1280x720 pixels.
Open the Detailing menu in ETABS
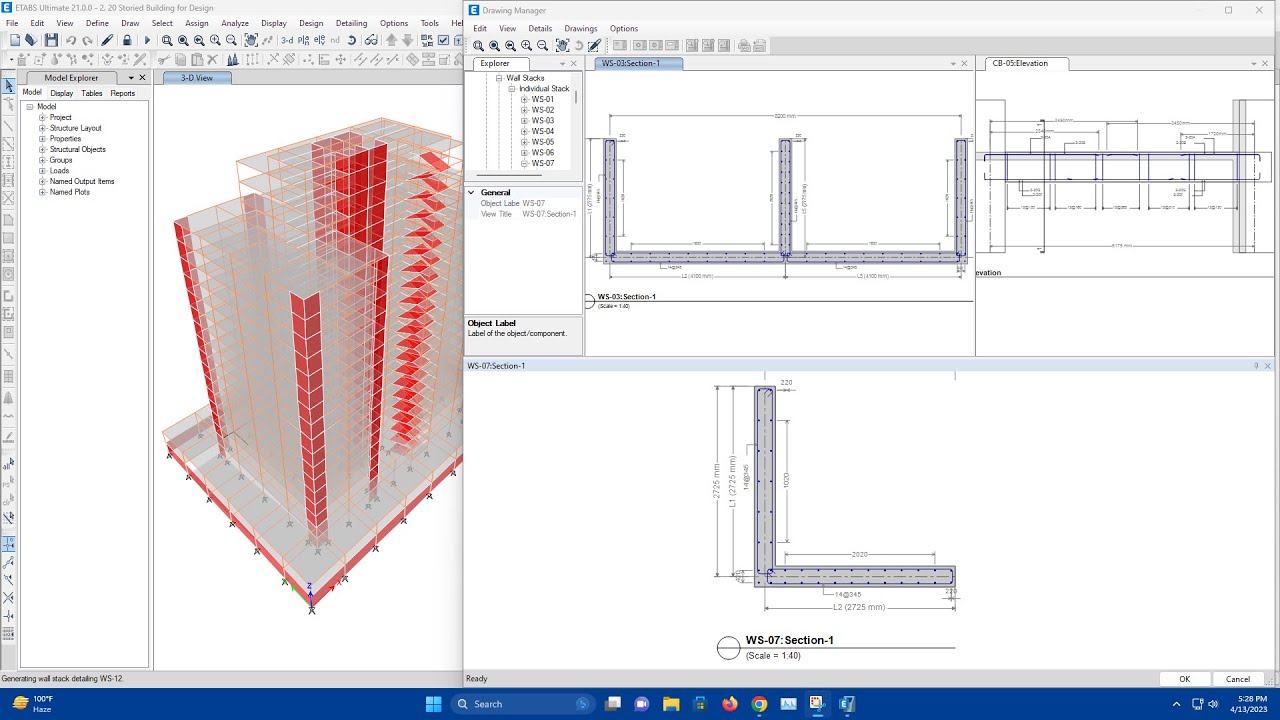(351, 23)
